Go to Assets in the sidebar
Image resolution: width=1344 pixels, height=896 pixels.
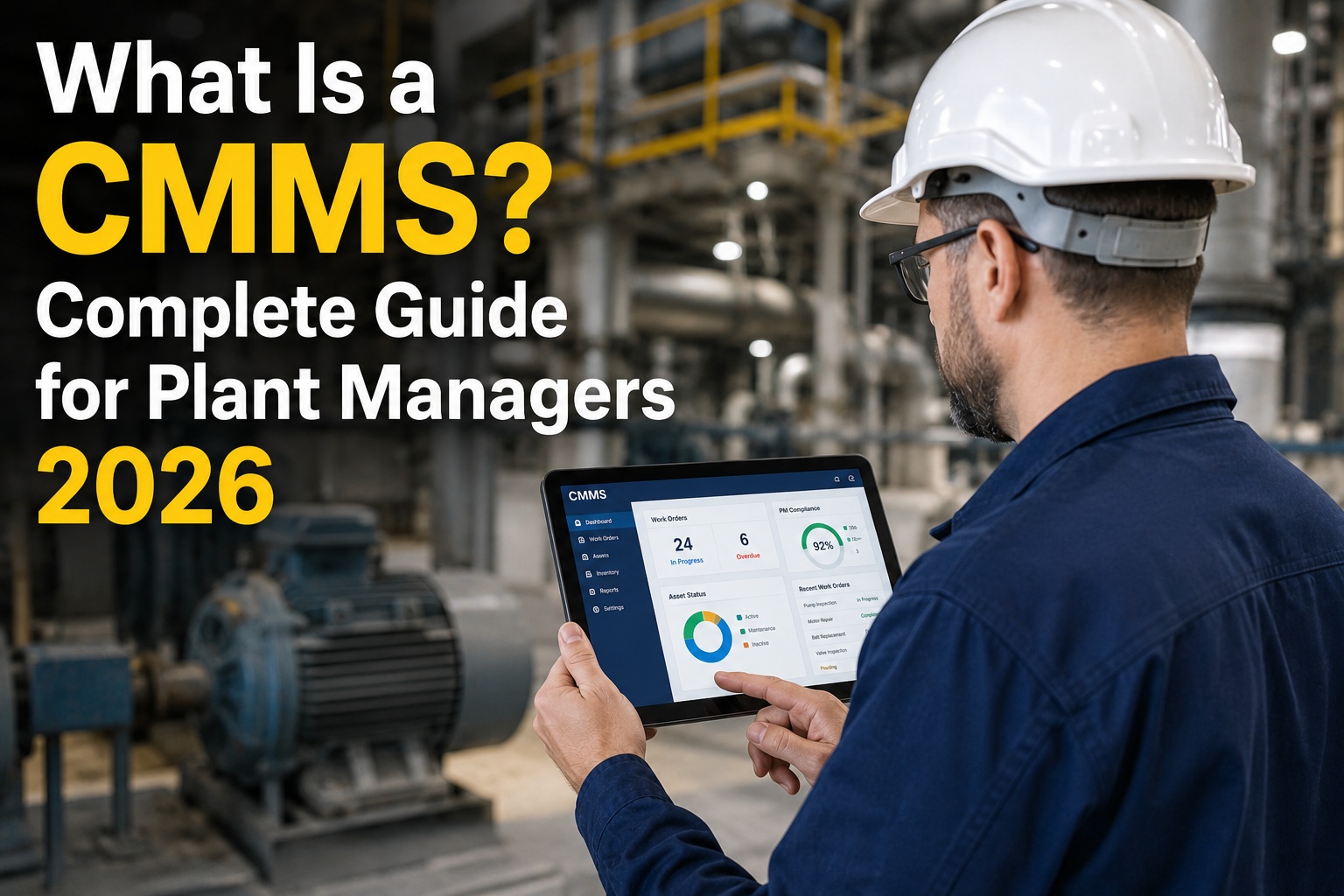coord(595,556)
